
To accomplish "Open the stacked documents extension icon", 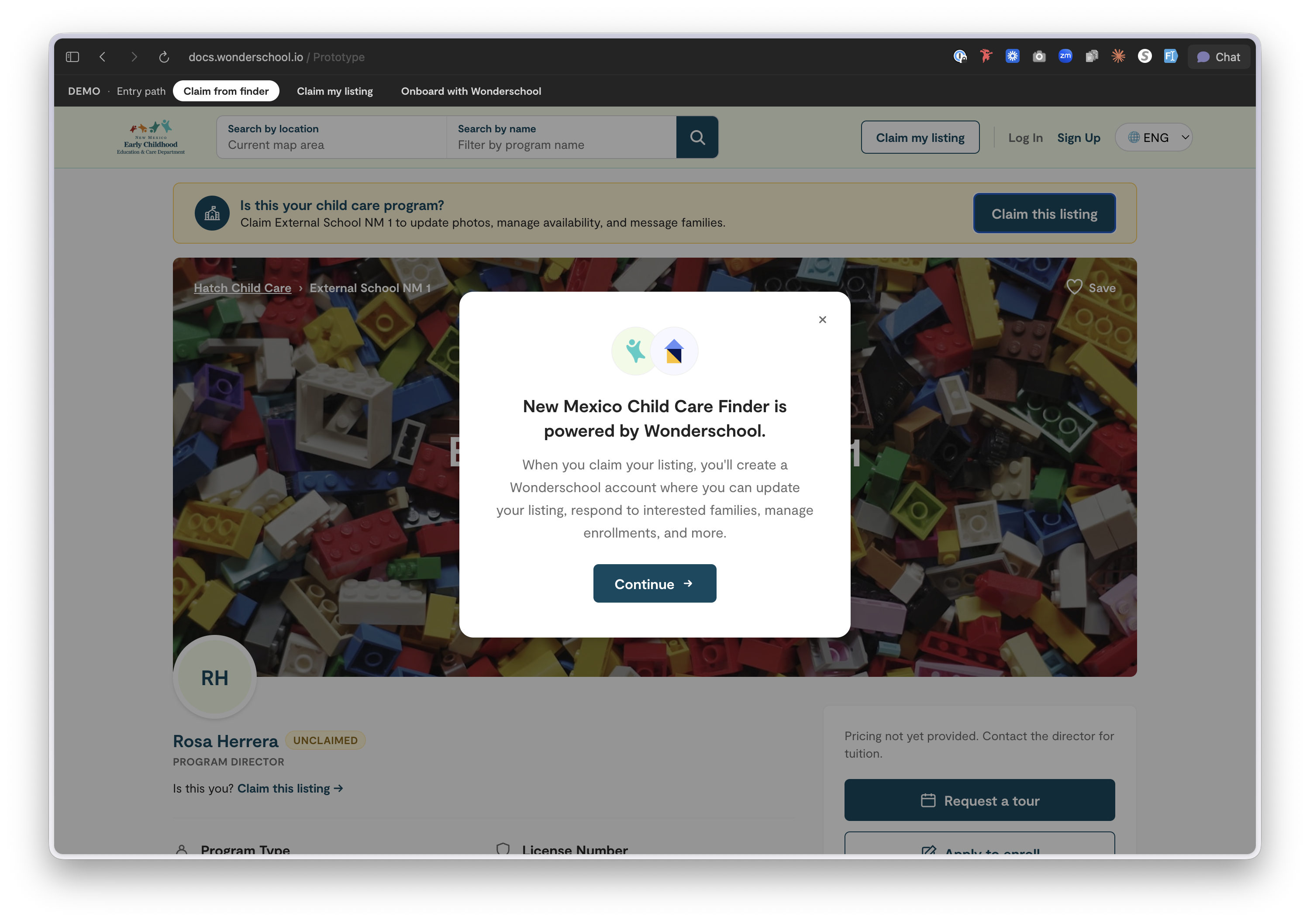I will 1092,56.
